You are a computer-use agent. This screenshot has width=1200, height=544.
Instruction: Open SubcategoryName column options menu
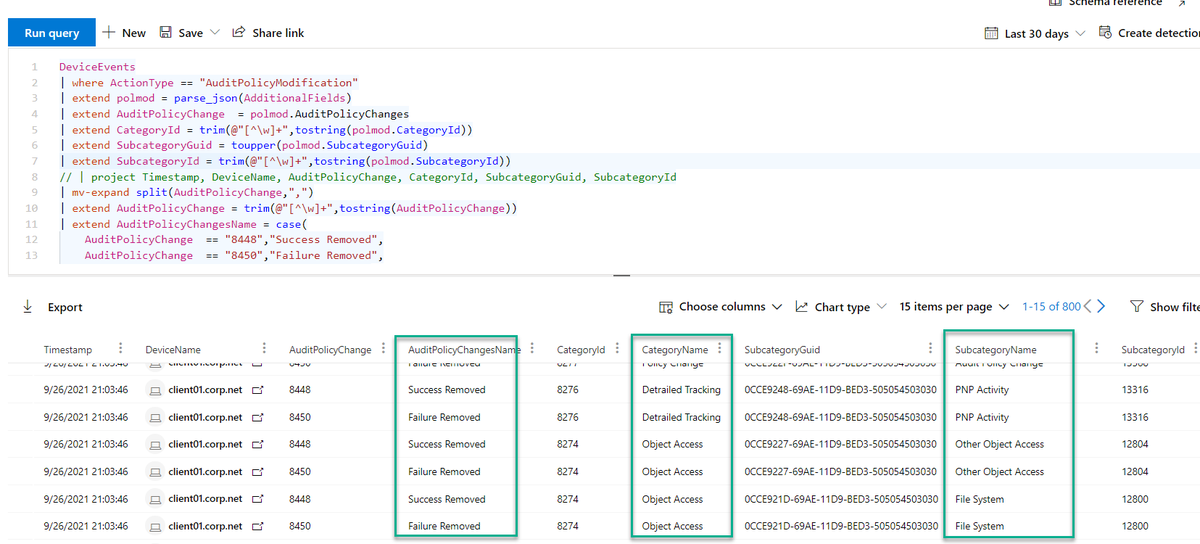1096,349
